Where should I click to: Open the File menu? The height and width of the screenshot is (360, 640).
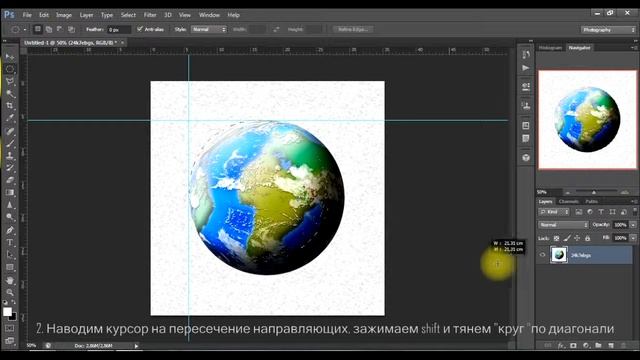click(27, 15)
